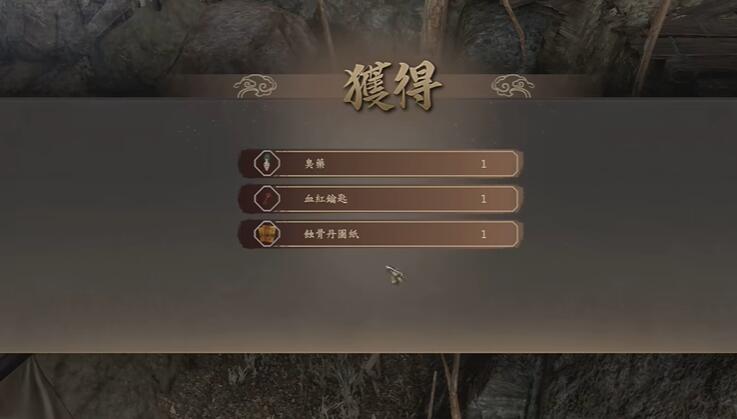Click the quantity 1 in the 血紅 row

pos(484,199)
